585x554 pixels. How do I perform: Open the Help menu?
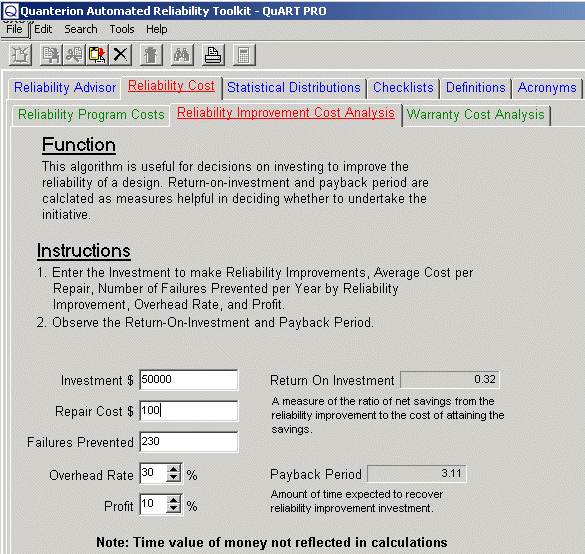click(156, 29)
